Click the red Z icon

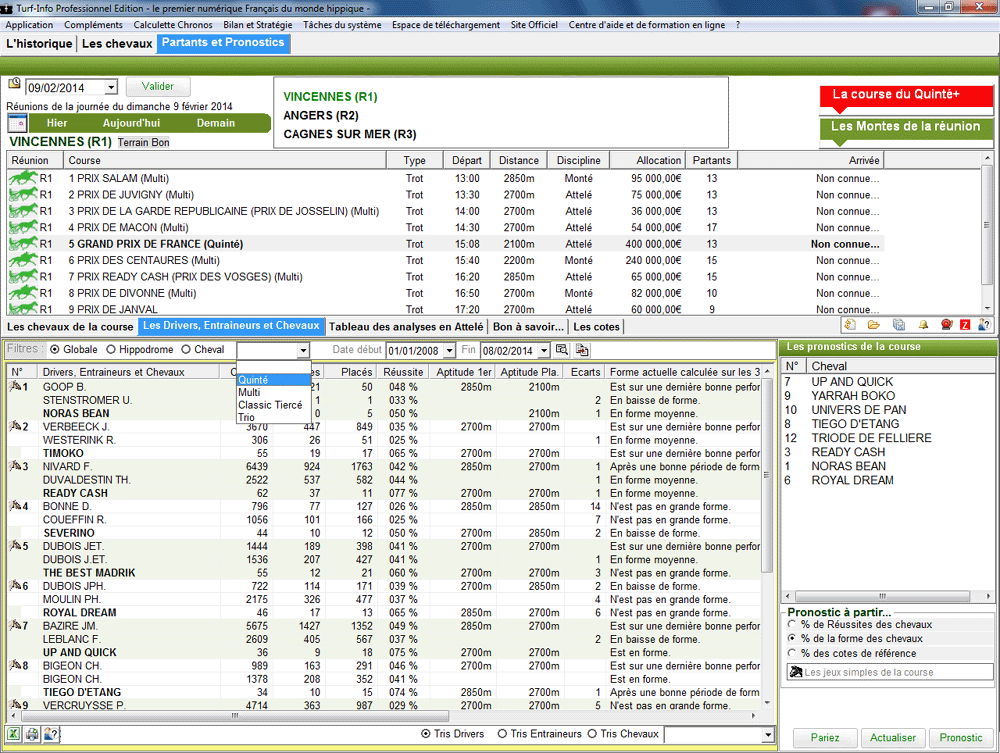[964, 325]
